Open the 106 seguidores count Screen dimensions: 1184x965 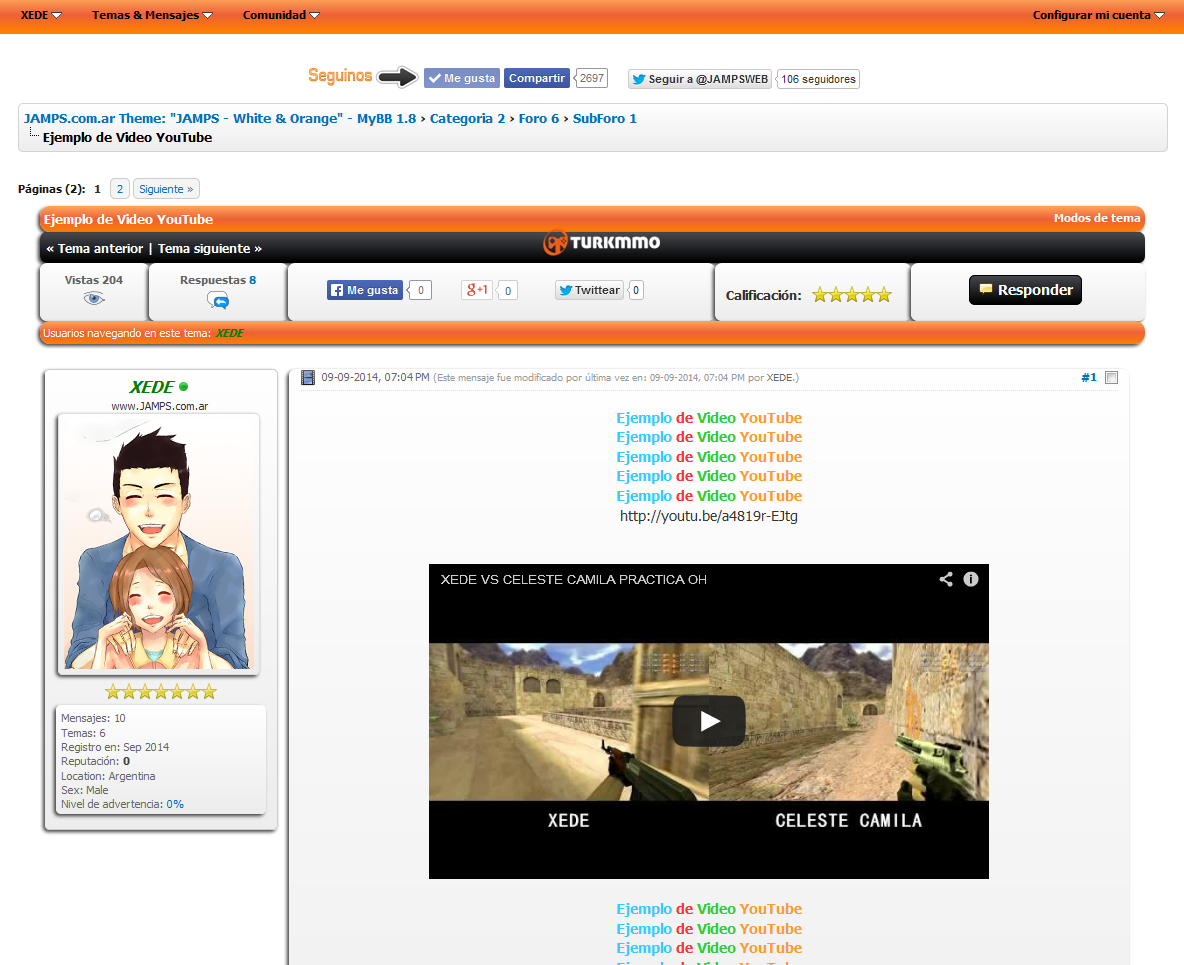[x=818, y=79]
